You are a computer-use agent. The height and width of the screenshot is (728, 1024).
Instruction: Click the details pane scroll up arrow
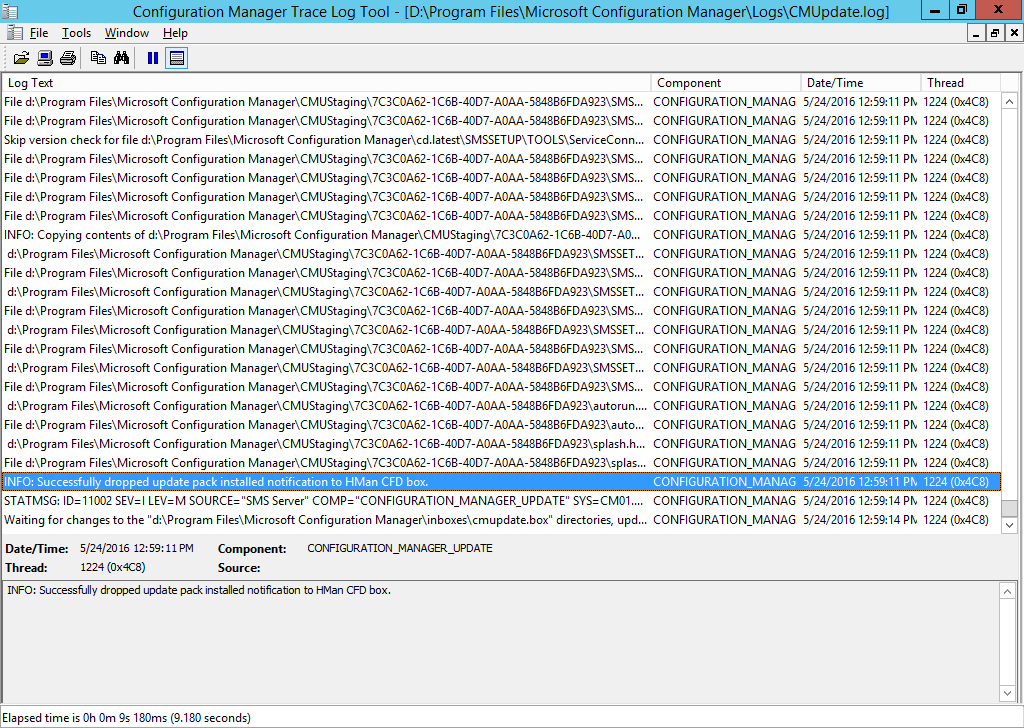(x=1009, y=592)
